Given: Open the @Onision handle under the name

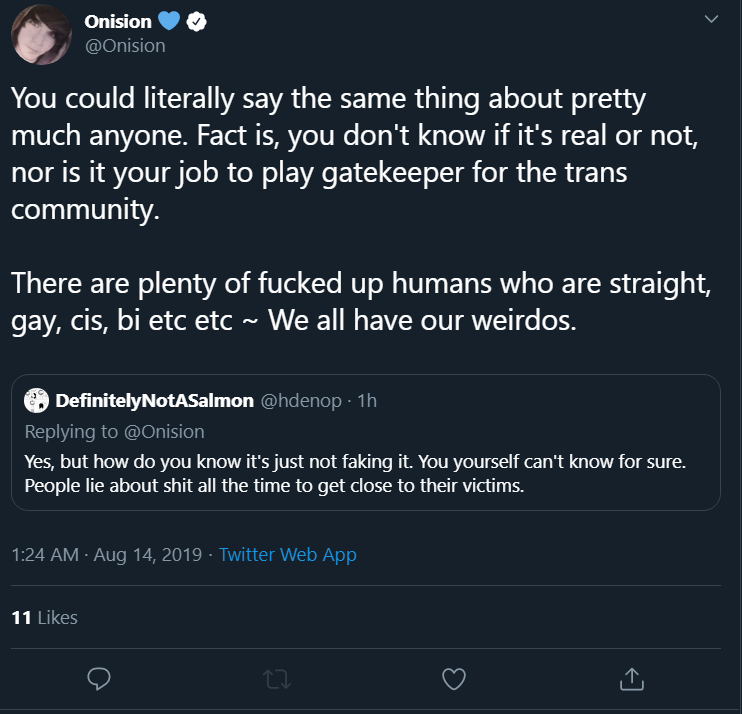Looking at the screenshot, I should coord(125,46).
